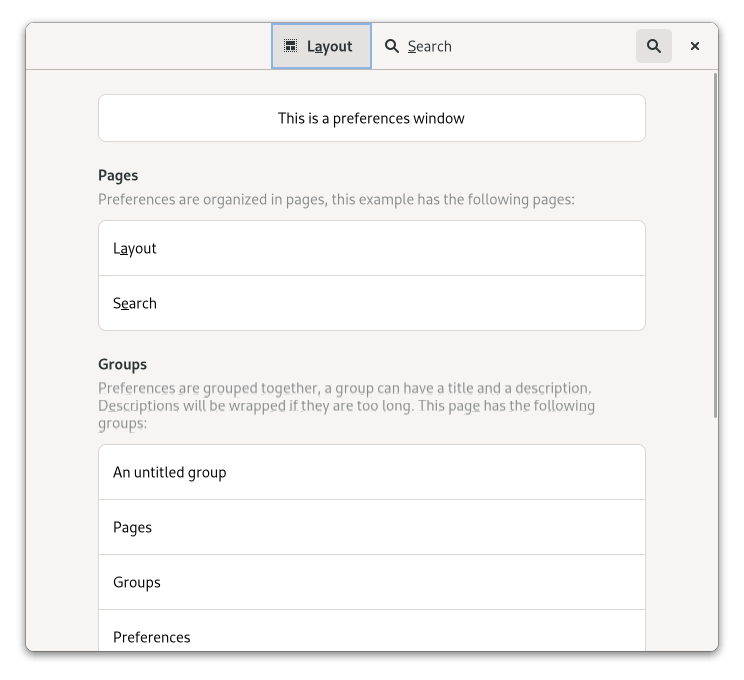Click the magnifier icon on Search tab
The image size is (744, 680).
pos(392,46)
